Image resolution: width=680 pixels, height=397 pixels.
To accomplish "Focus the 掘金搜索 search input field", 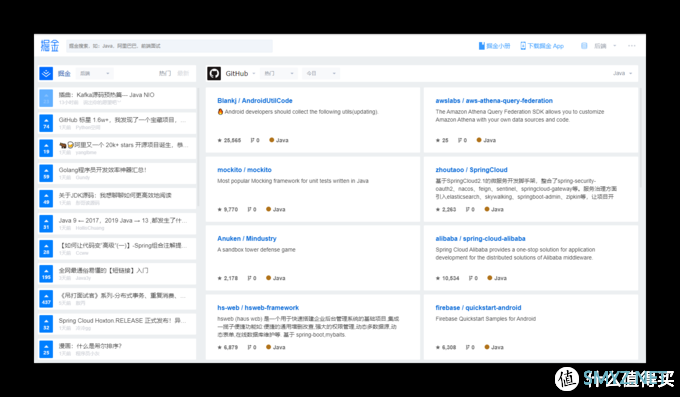I will 169,46.
